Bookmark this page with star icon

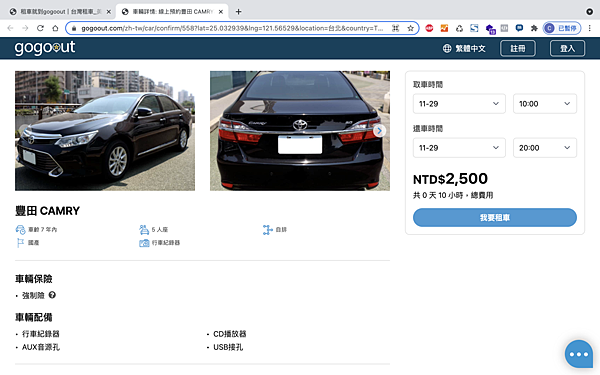(411, 28)
